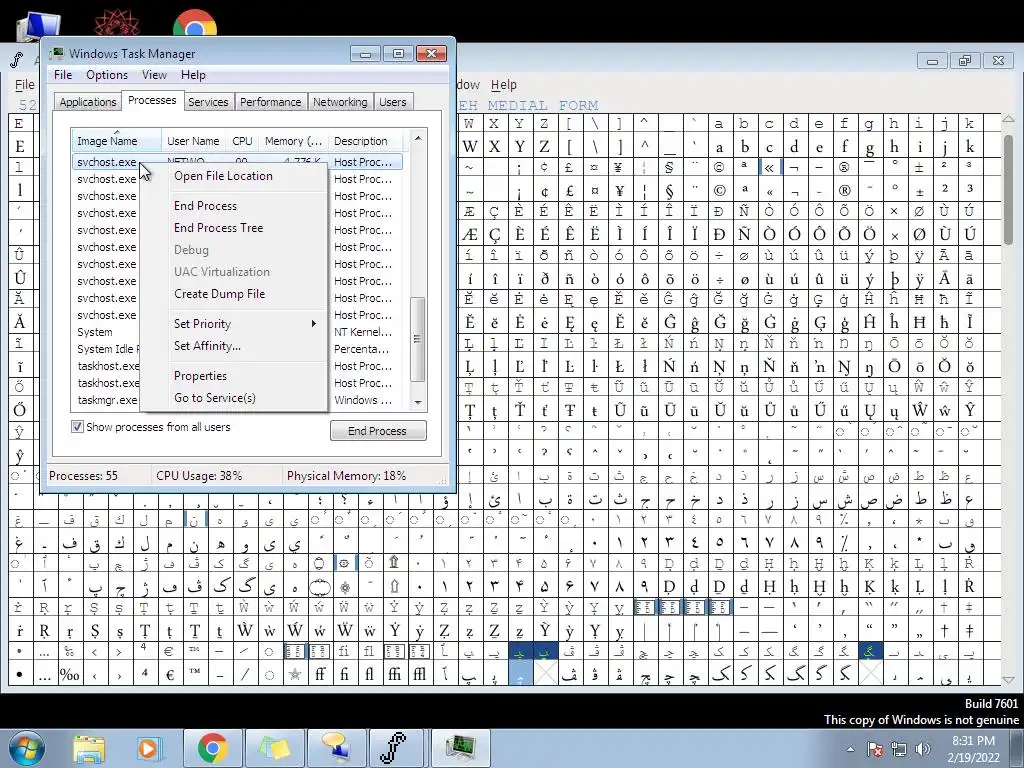Open Task Manager Options menu
1024x768 pixels.
pos(107,75)
